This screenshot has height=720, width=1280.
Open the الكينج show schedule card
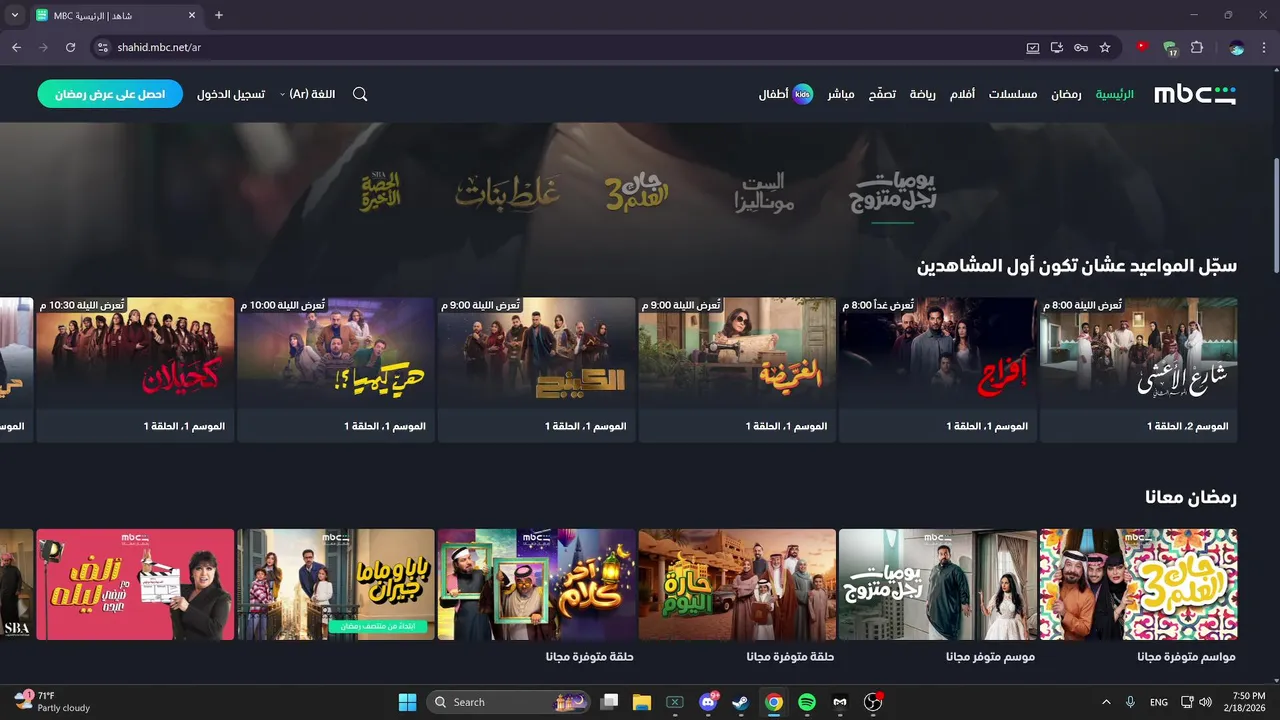coord(536,370)
